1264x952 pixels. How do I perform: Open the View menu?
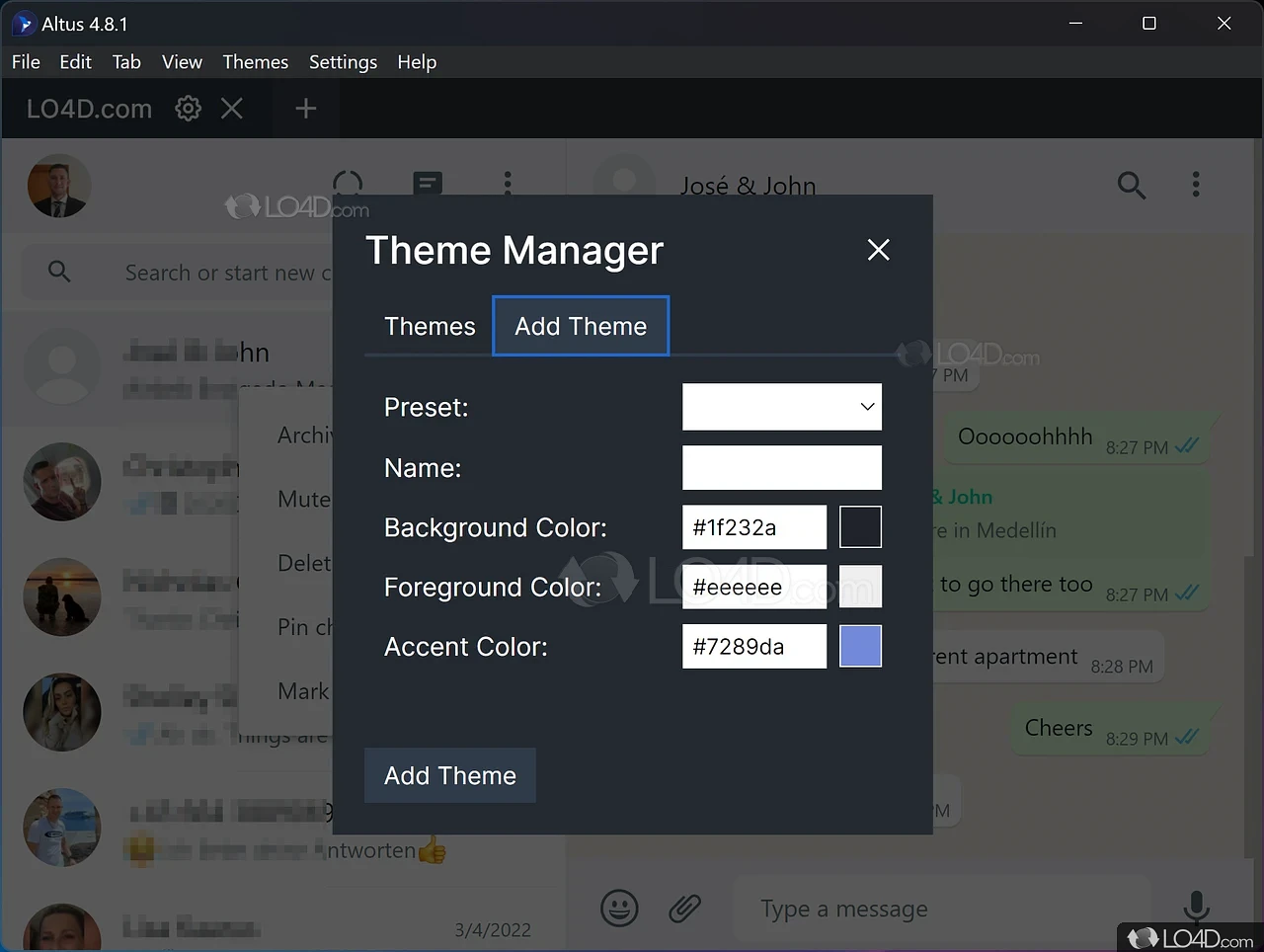click(x=182, y=62)
